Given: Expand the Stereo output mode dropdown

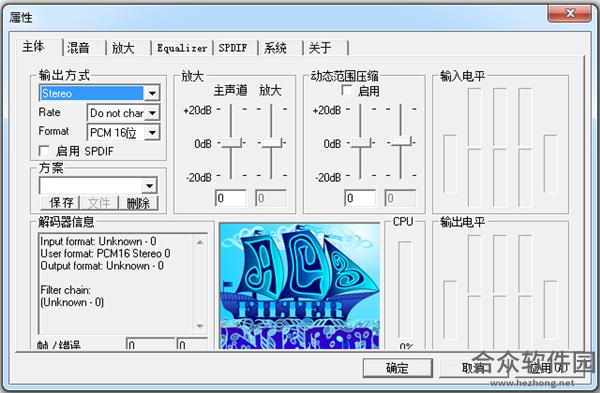Looking at the screenshot, I should pyautogui.click(x=152, y=93).
